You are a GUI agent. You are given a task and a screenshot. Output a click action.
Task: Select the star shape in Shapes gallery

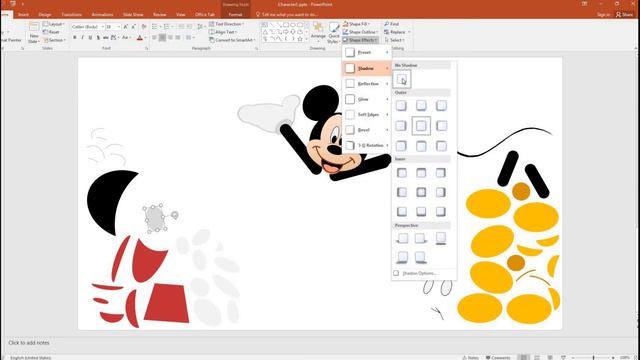pyautogui.click(x=300, y=39)
